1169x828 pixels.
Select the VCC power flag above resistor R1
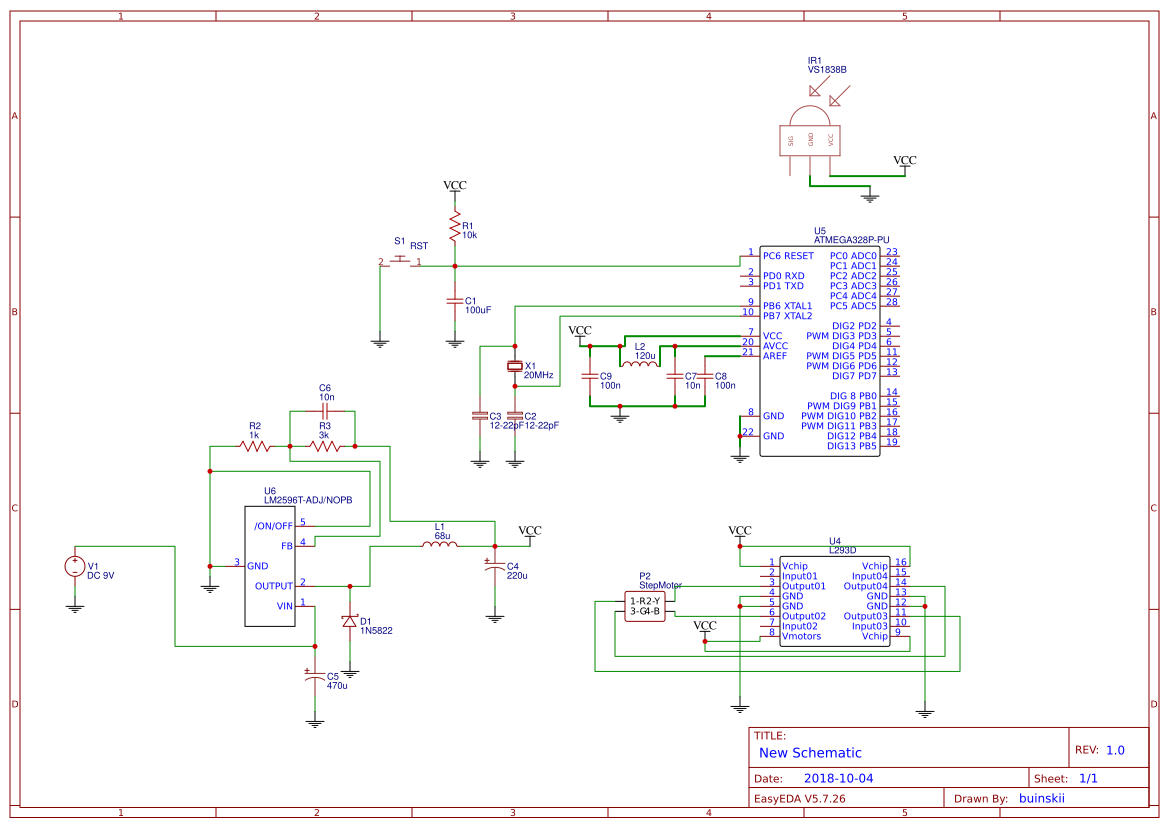pyautogui.click(x=453, y=186)
